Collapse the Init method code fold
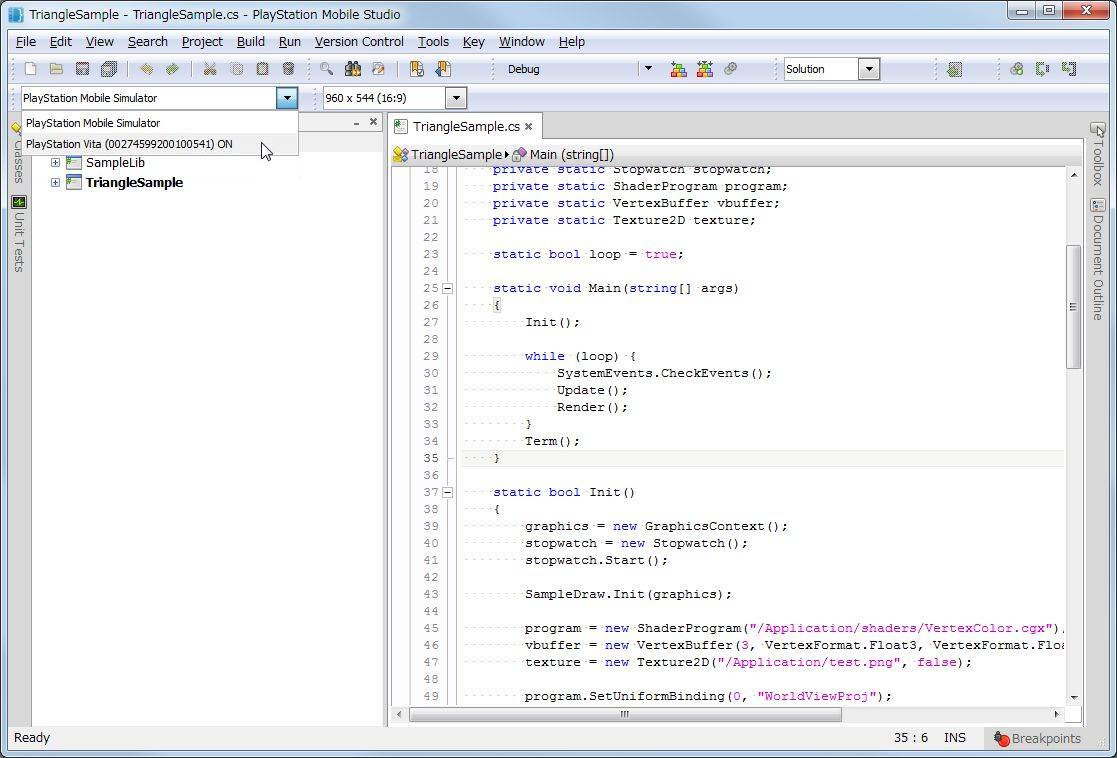 (447, 492)
